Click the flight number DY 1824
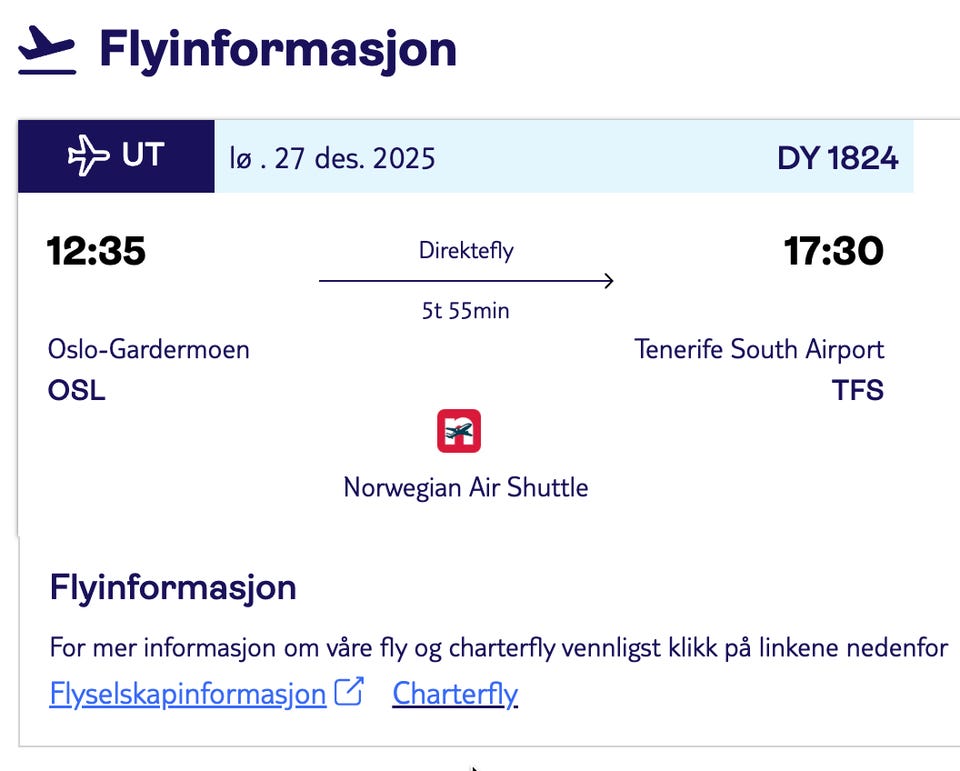The width and height of the screenshot is (960, 771). [x=837, y=158]
